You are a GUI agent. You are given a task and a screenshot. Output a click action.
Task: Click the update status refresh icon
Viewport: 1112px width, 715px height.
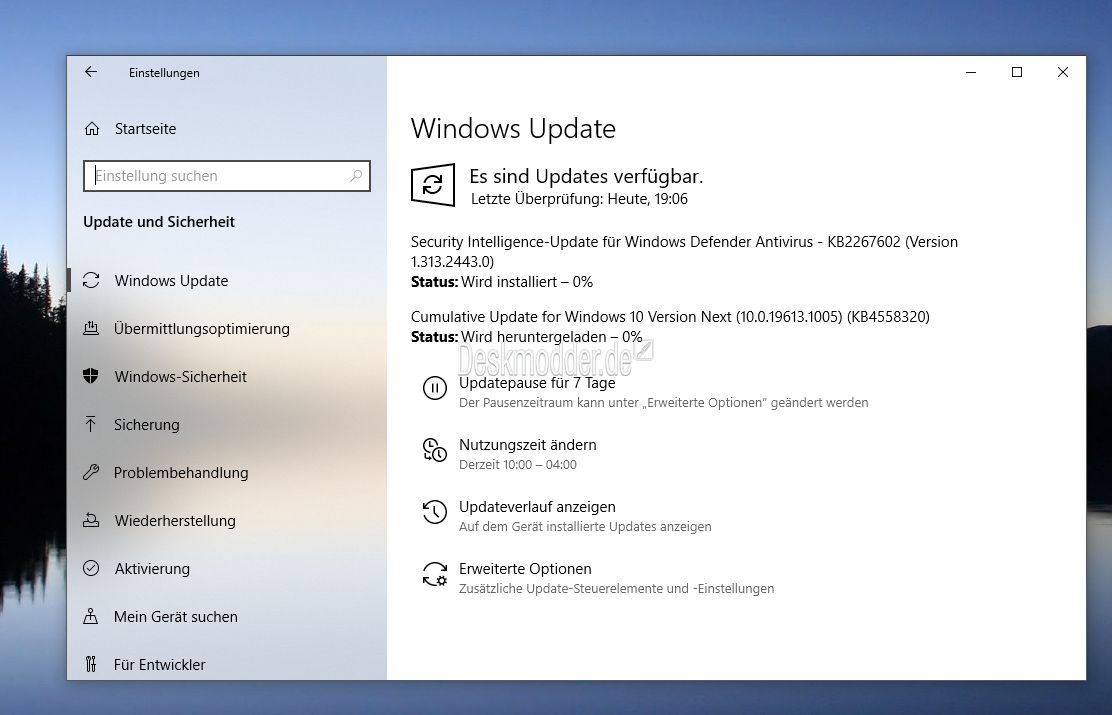click(433, 184)
